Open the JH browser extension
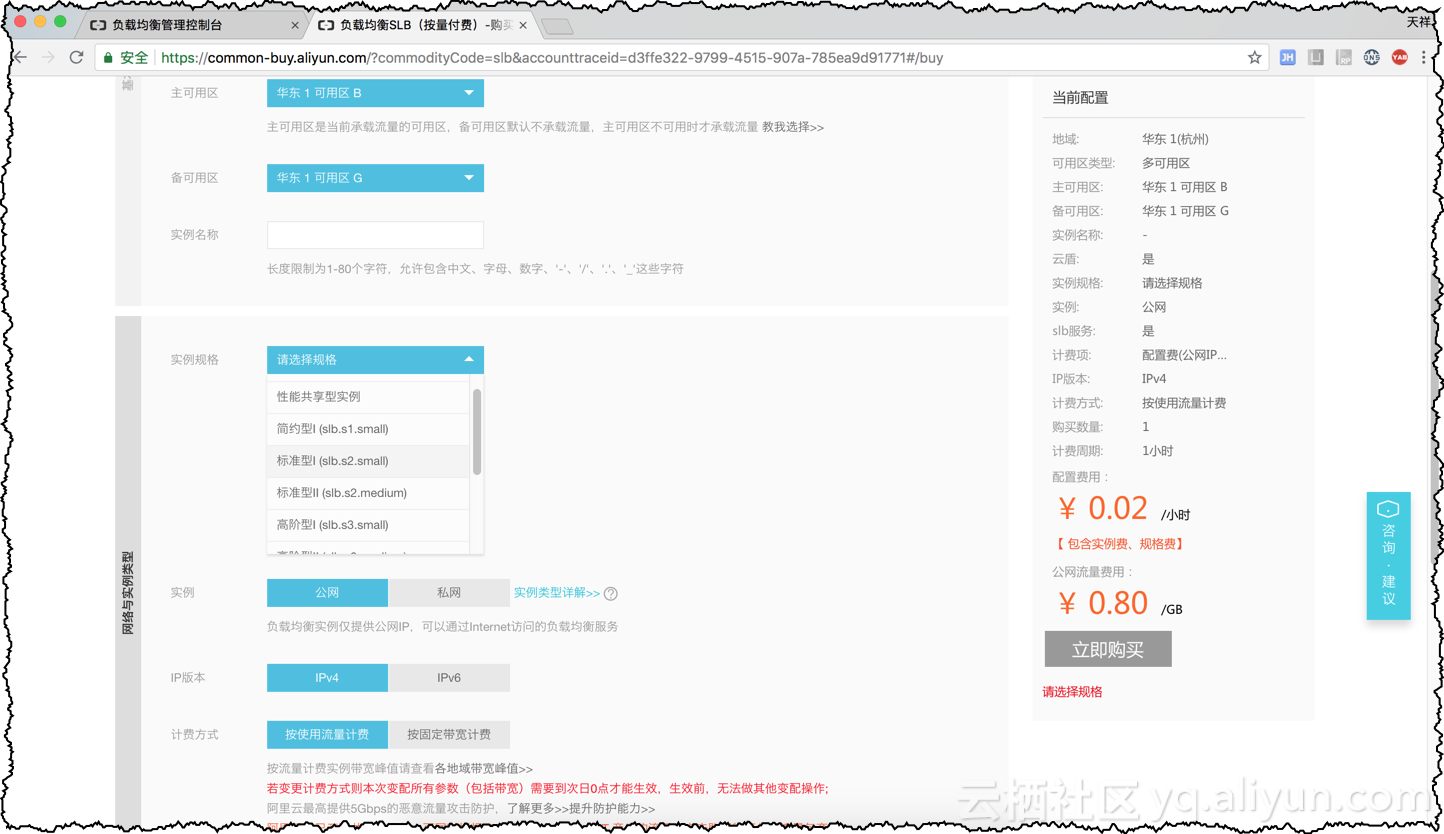This screenshot has width=1444, height=834. 1287,58
